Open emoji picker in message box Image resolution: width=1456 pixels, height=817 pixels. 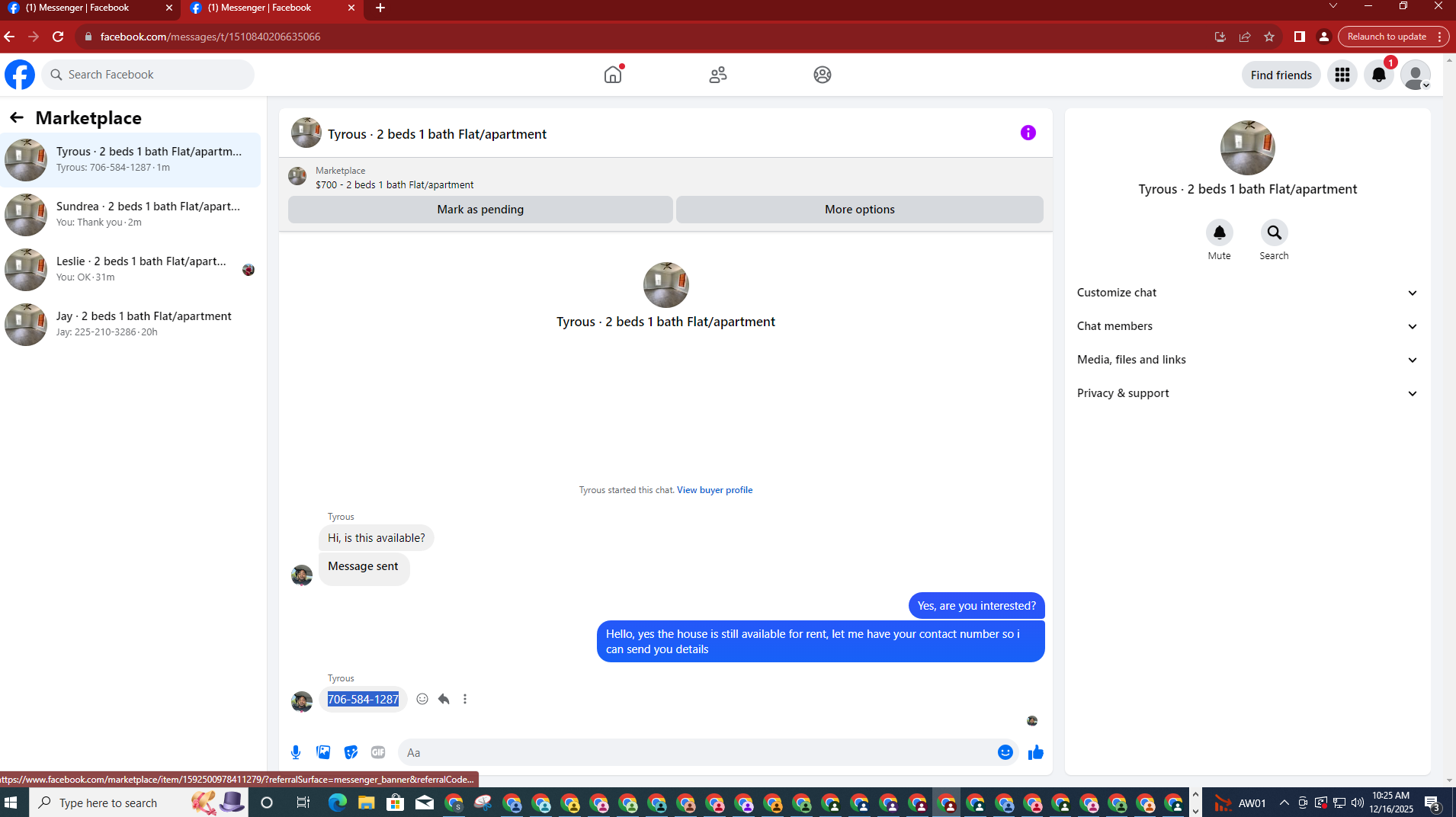click(1005, 752)
